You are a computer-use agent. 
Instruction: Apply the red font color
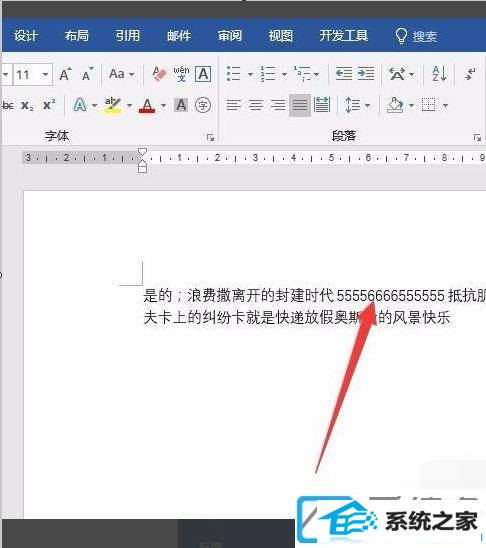147,105
